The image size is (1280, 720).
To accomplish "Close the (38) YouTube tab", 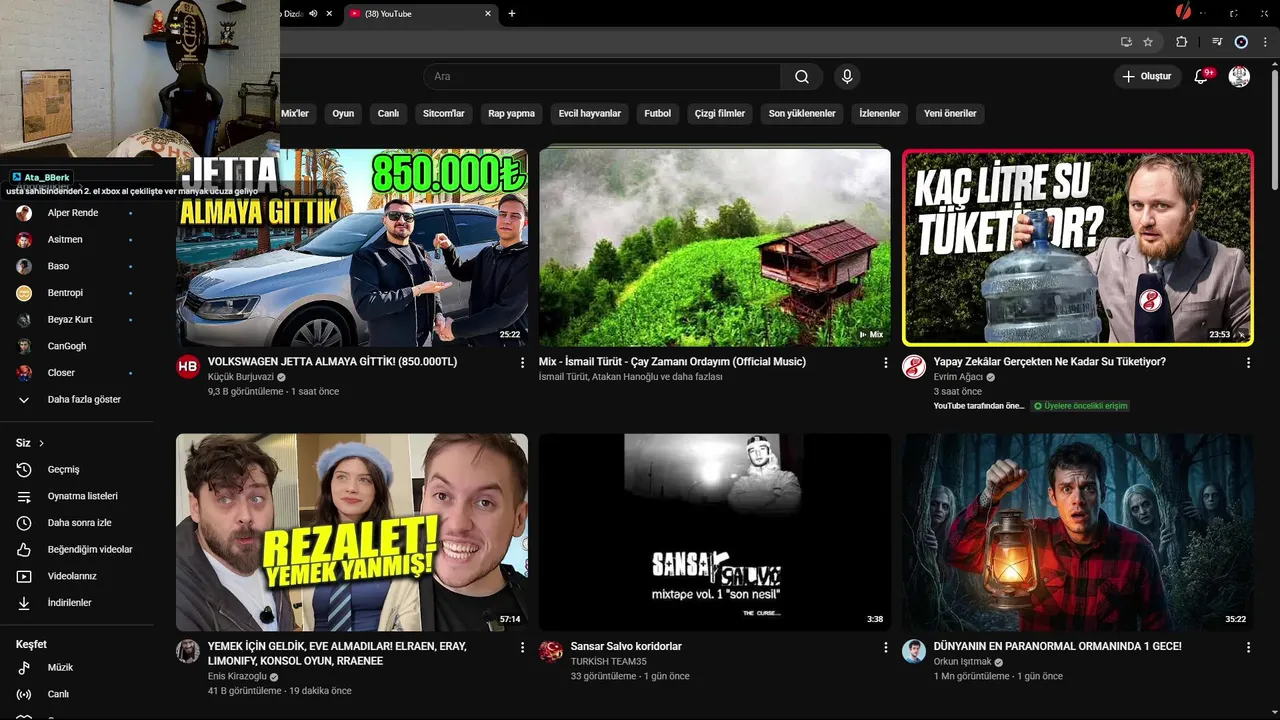I will [488, 14].
